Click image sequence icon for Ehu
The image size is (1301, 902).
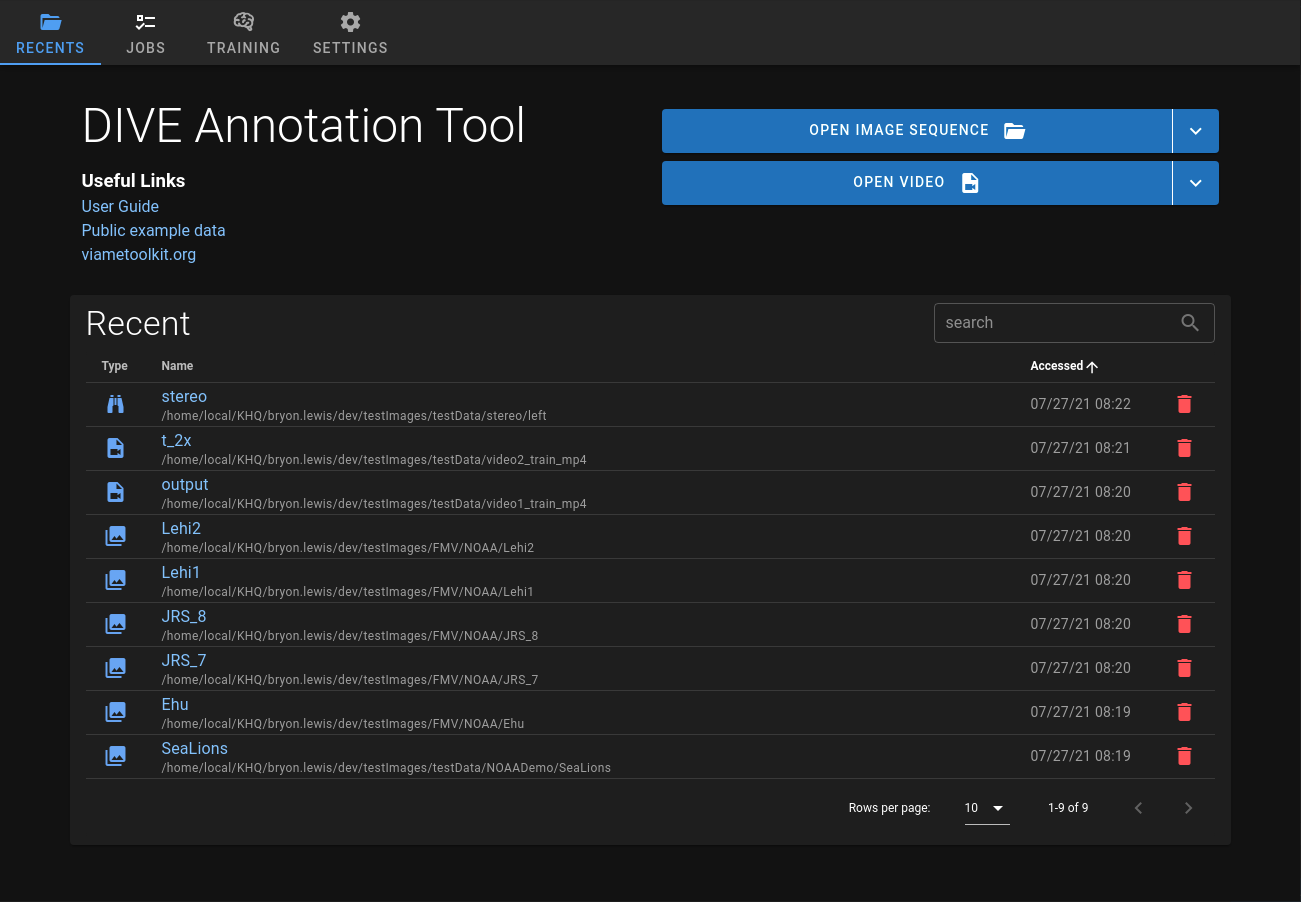tap(116, 712)
